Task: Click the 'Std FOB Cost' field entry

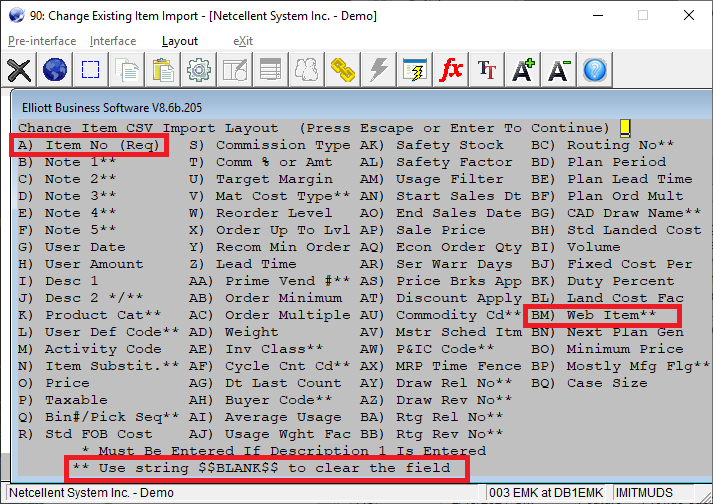Action: tap(85, 434)
